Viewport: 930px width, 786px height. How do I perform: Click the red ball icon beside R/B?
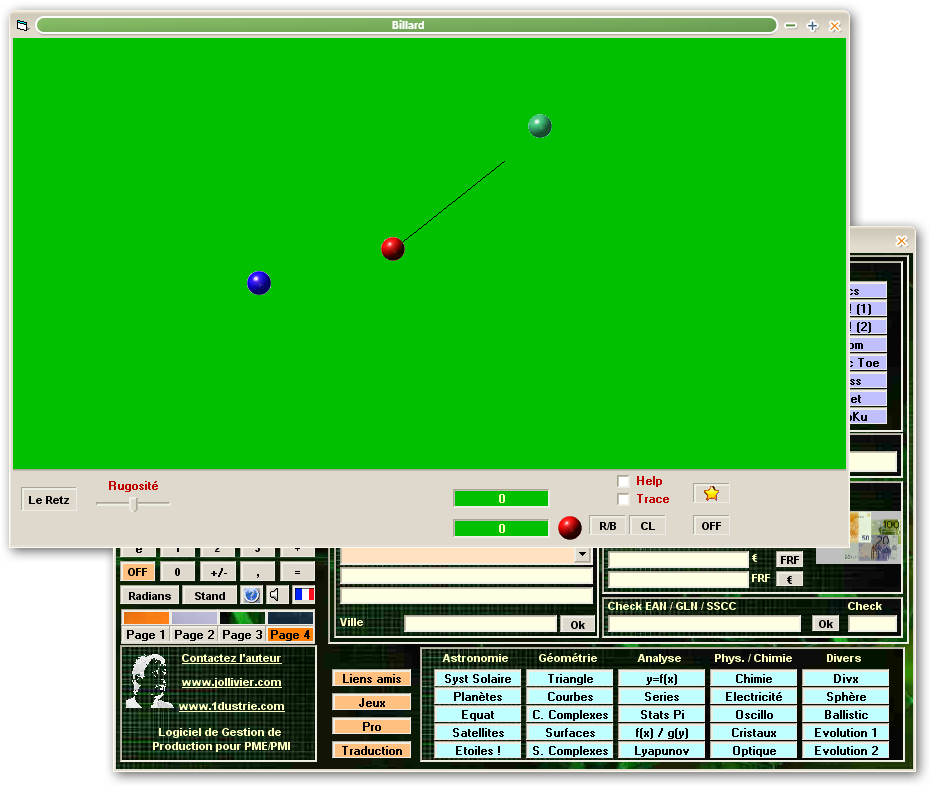pos(570,527)
